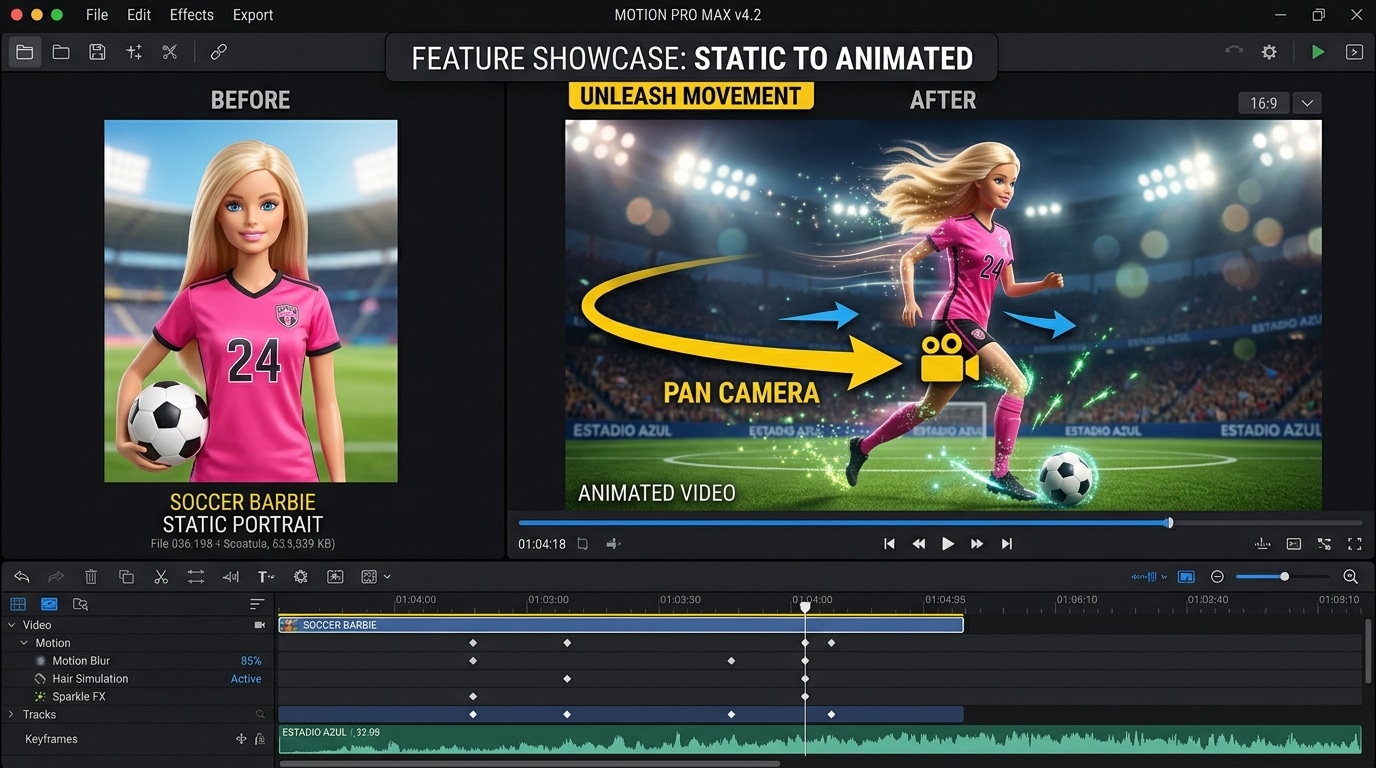Click the playback progress bar handle
This screenshot has width=1376, height=768.
[x=1169, y=522]
